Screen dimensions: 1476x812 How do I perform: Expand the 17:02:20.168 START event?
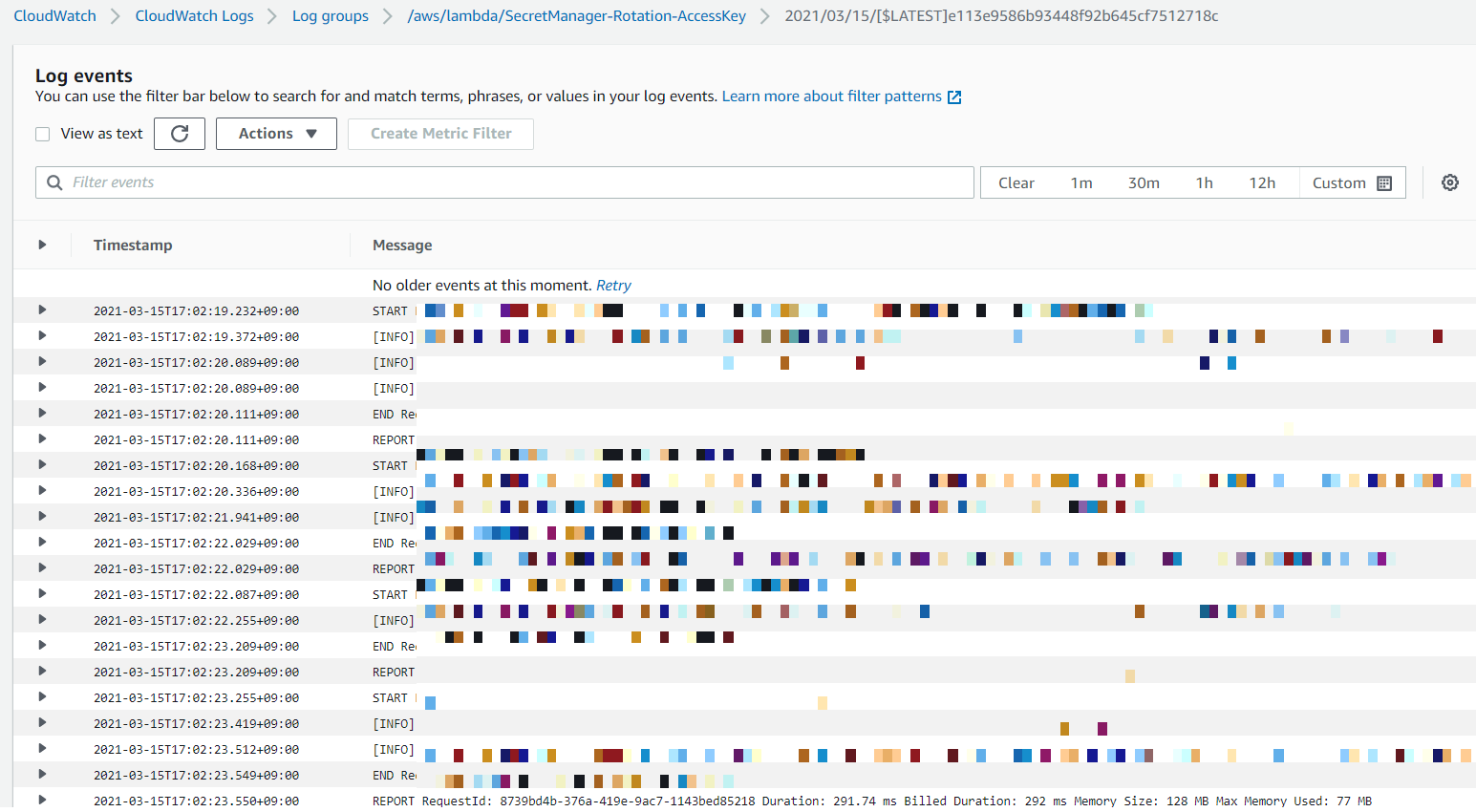pyautogui.click(x=42, y=464)
